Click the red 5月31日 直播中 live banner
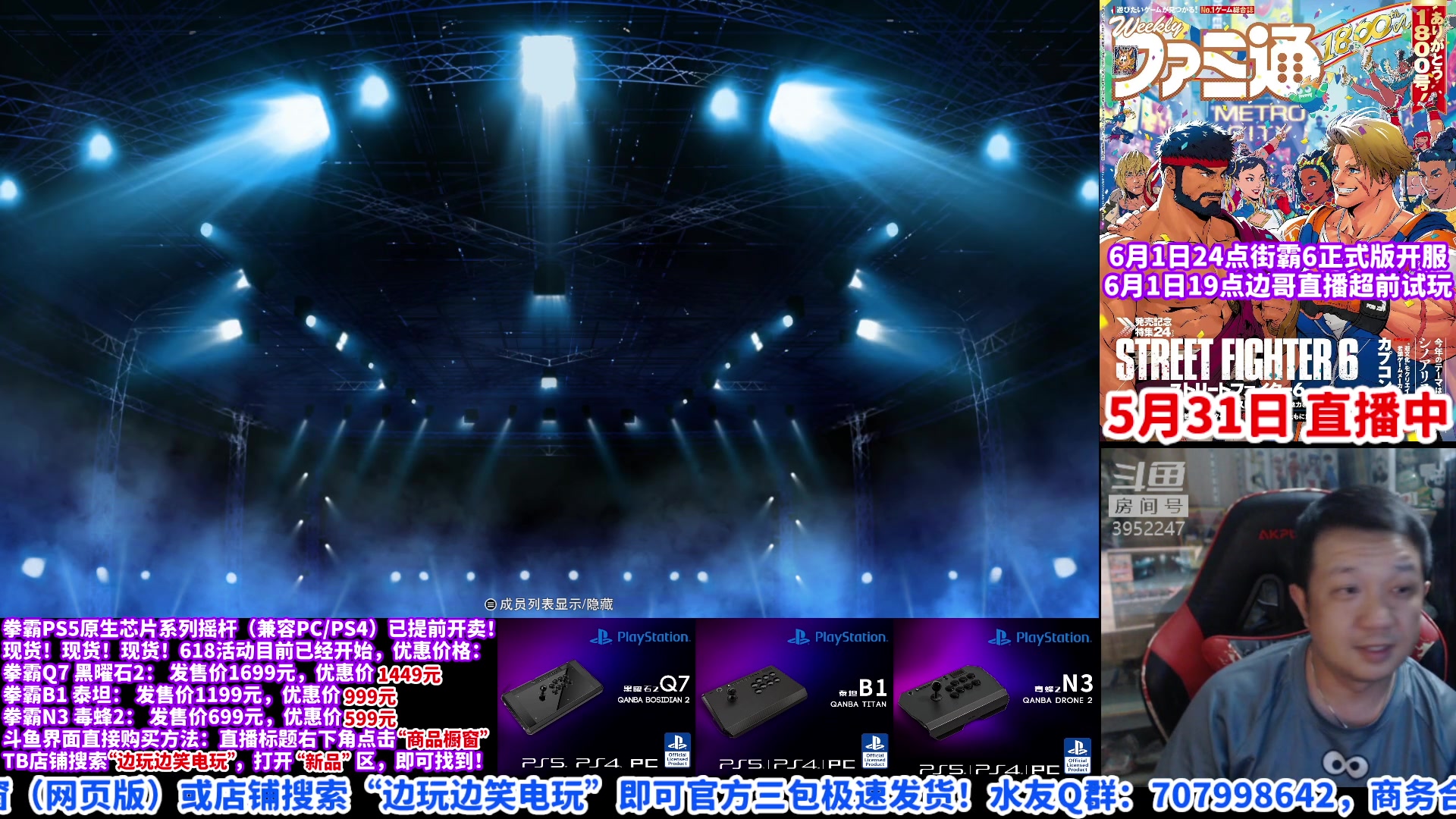1456x819 pixels. (x=1277, y=416)
